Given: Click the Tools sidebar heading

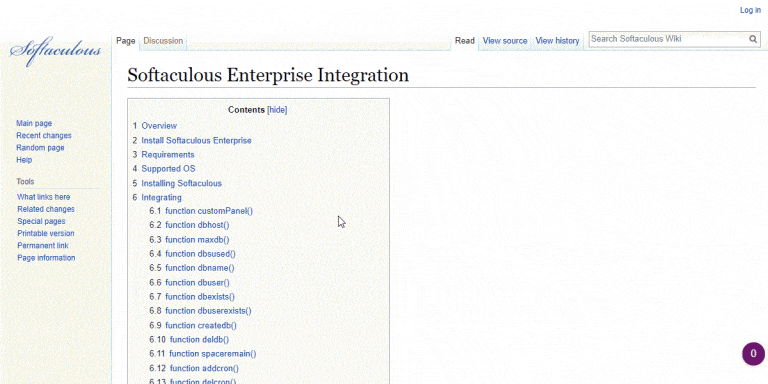Looking at the screenshot, I should click(x=25, y=182).
